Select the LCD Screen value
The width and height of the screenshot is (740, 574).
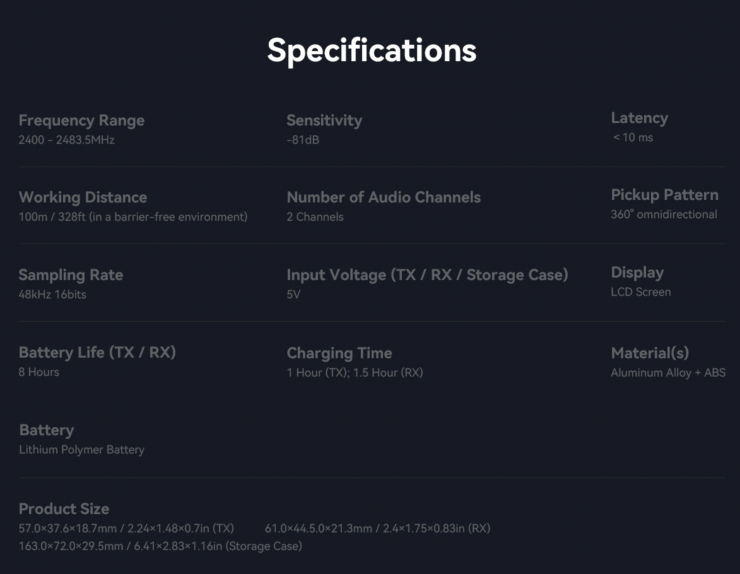click(641, 292)
